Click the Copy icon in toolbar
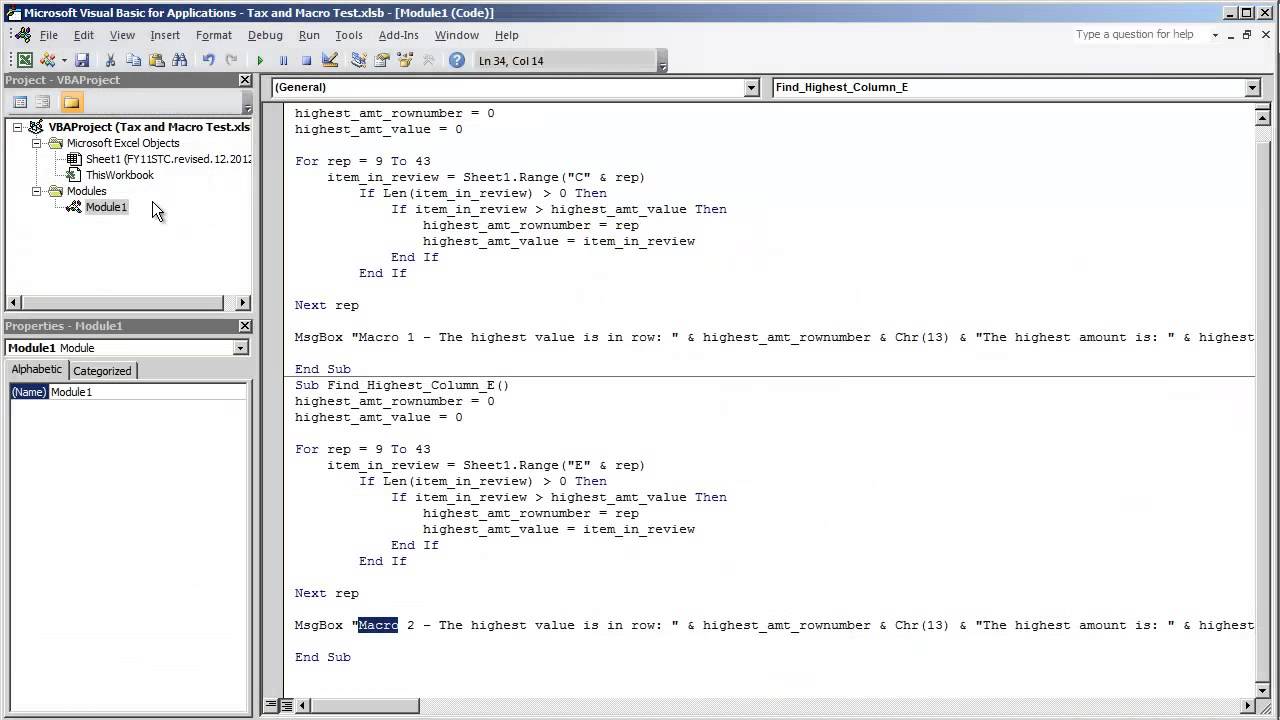The width and height of the screenshot is (1280, 720). coord(133,60)
